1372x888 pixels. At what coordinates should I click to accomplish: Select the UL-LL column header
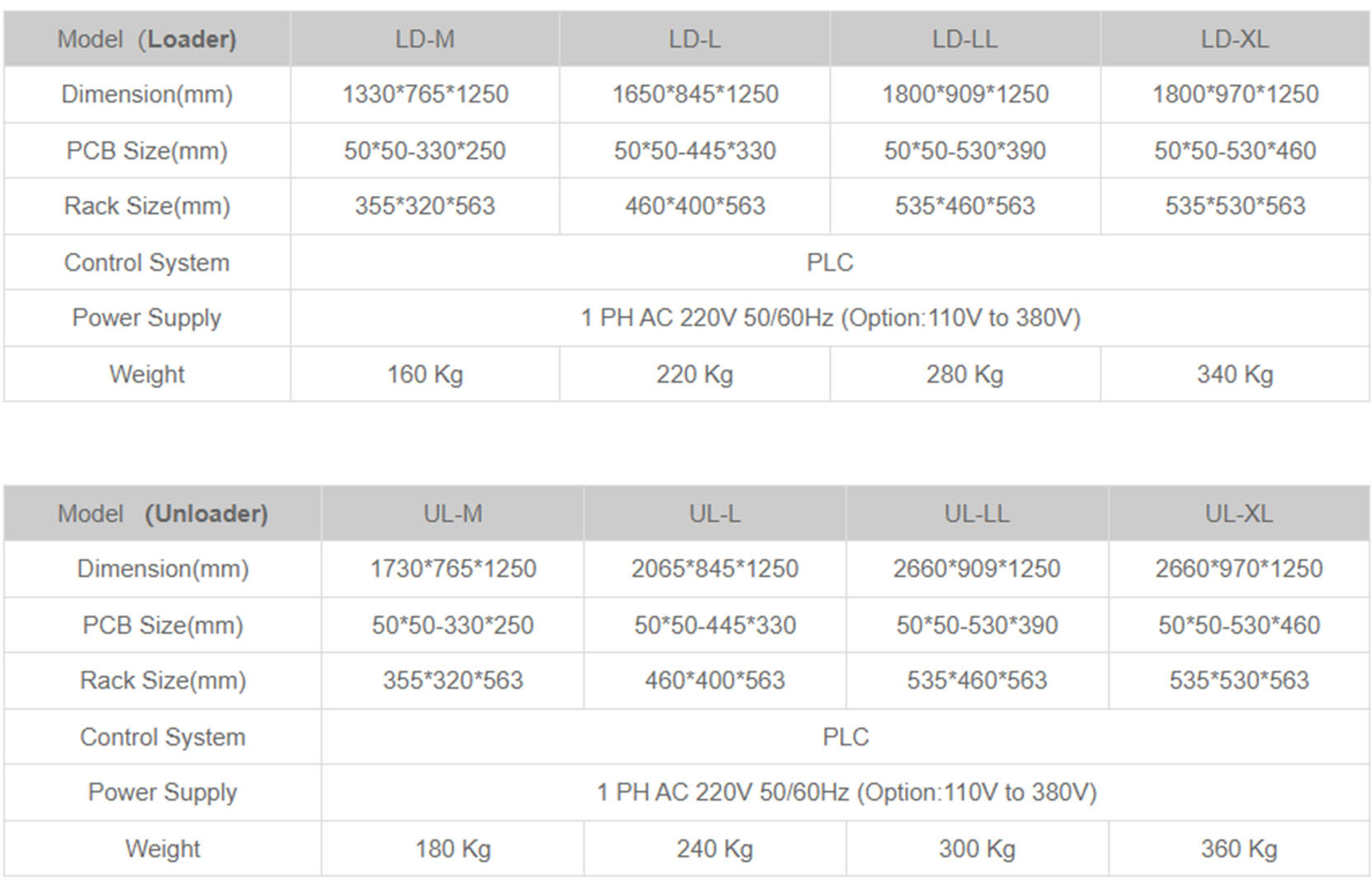click(977, 514)
